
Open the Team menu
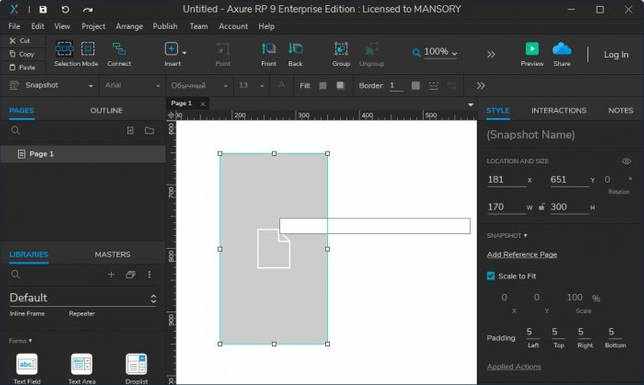(199, 26)
